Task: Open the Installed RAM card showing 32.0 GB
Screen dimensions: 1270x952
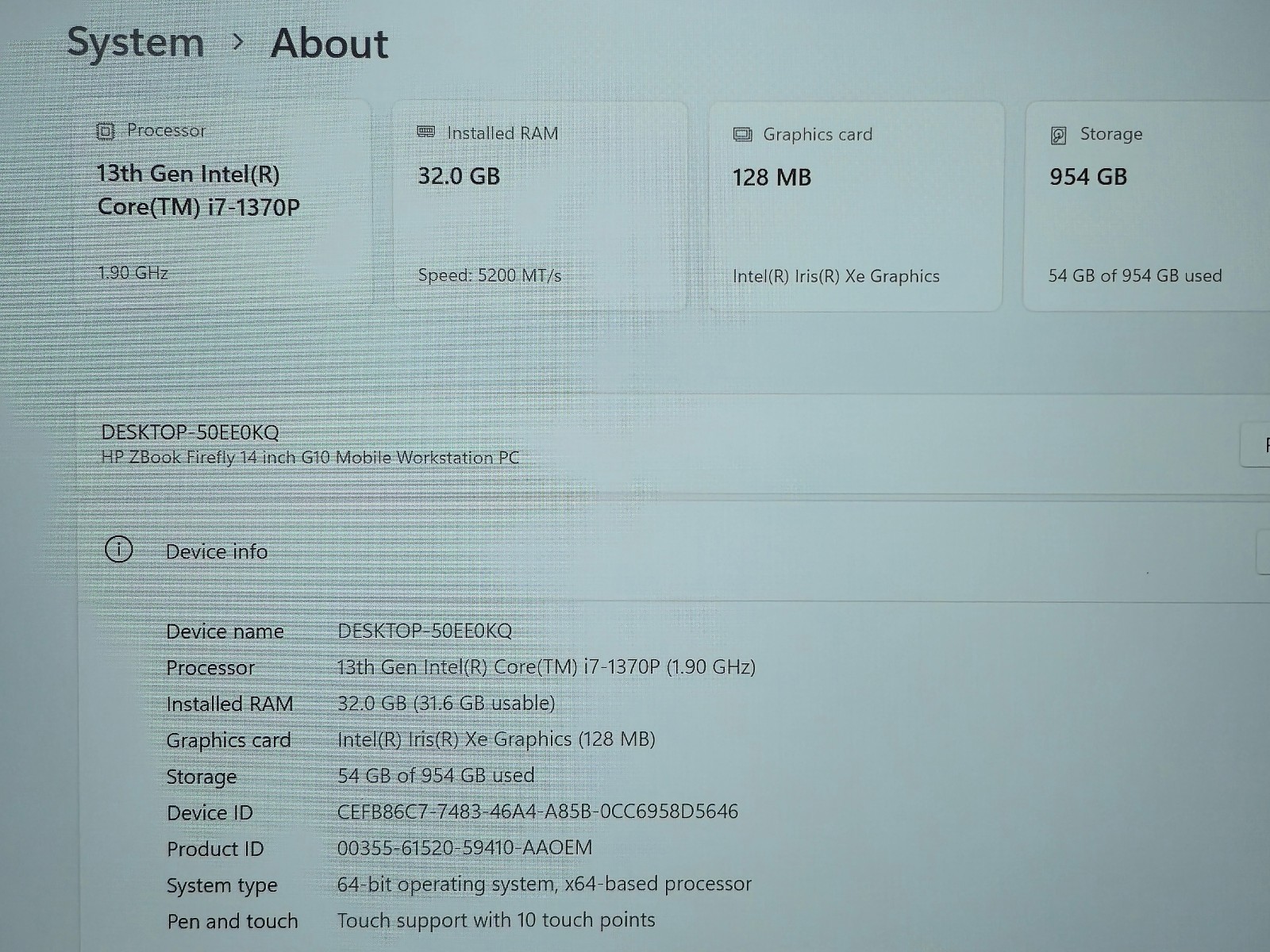Action: click(540, 206)
